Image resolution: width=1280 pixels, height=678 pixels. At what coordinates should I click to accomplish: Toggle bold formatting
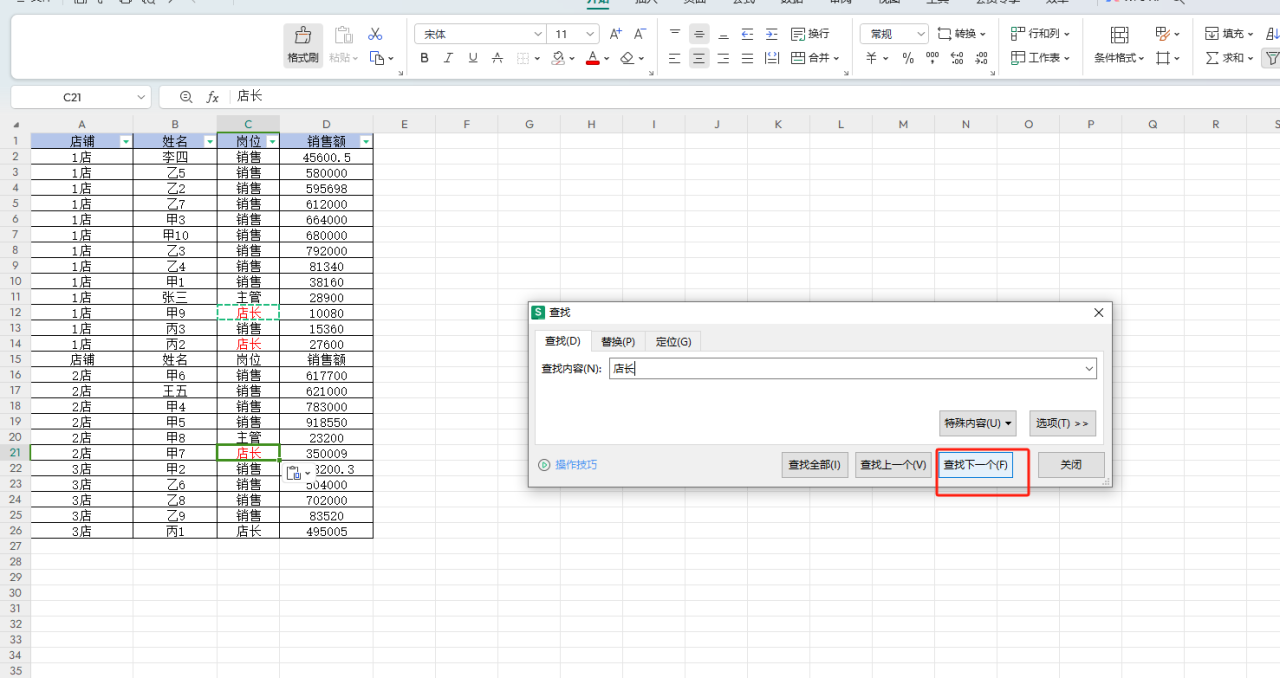(424, 58)
